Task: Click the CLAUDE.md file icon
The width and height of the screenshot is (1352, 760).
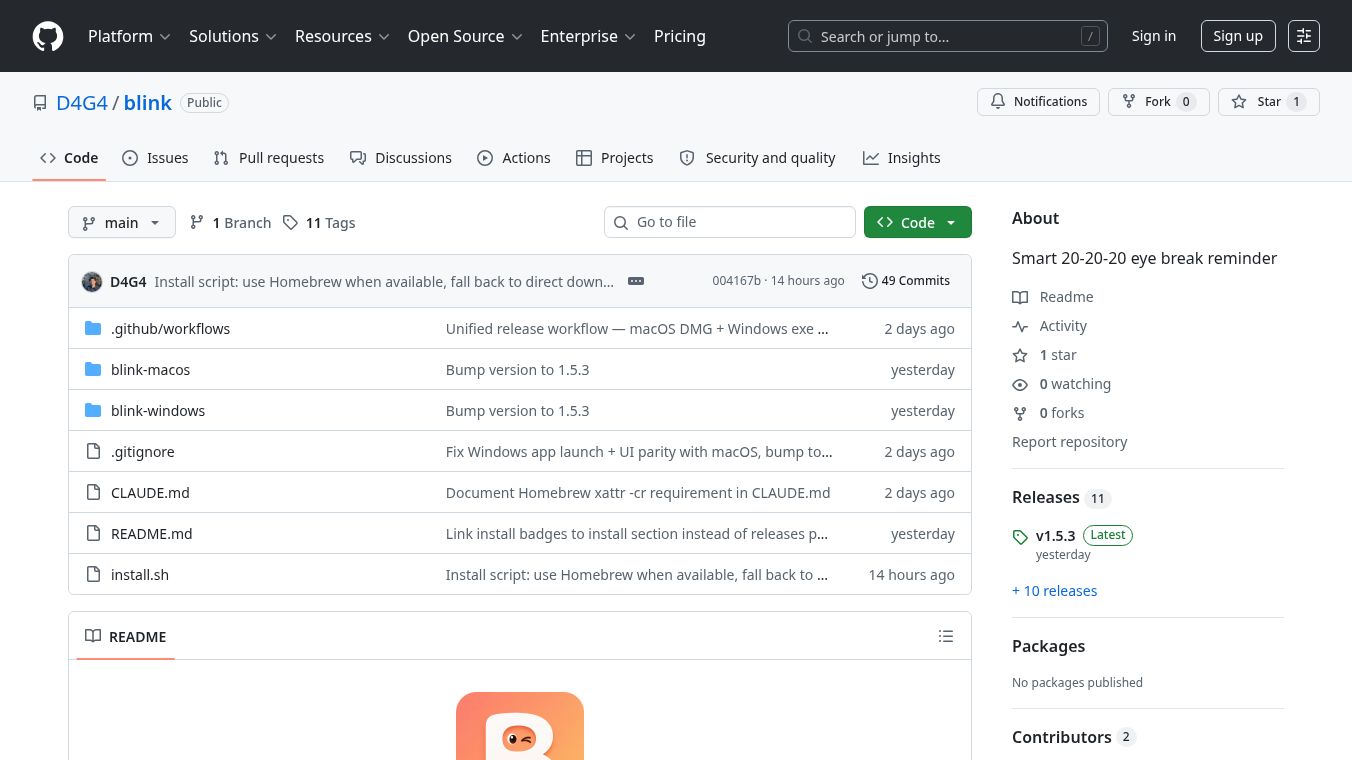Action: pos(93,492)
